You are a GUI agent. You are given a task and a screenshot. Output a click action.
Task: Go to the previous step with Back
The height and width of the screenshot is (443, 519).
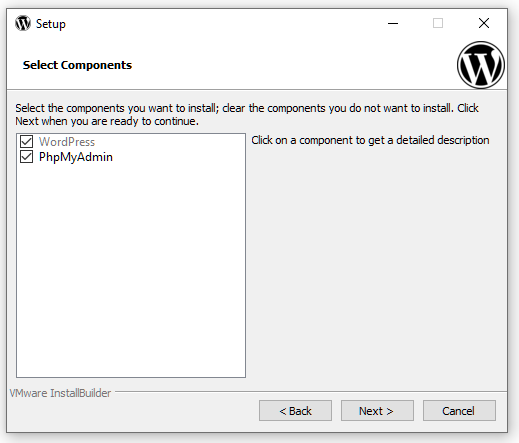[295, 411]
